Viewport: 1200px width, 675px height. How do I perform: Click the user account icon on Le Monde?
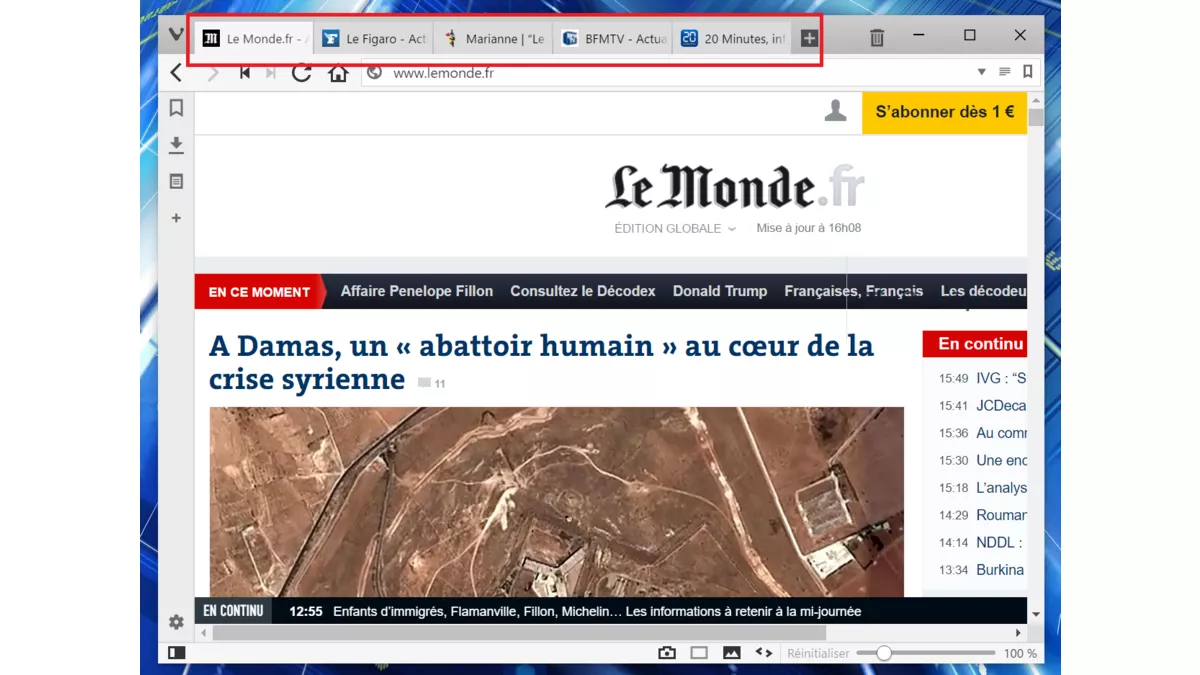[x=835, y=111]
